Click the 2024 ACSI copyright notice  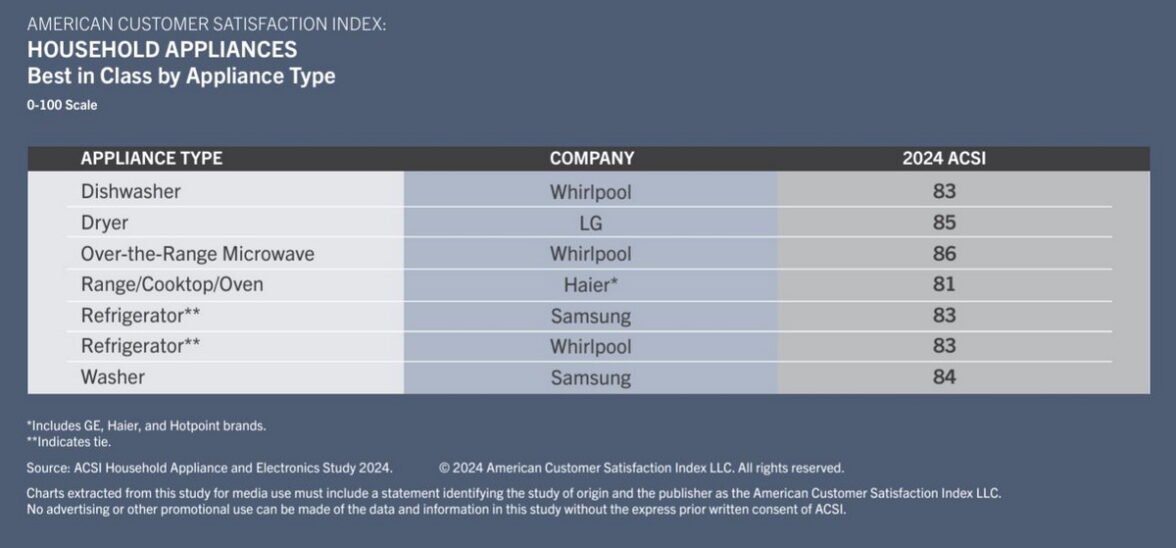[x=641, y=467]
